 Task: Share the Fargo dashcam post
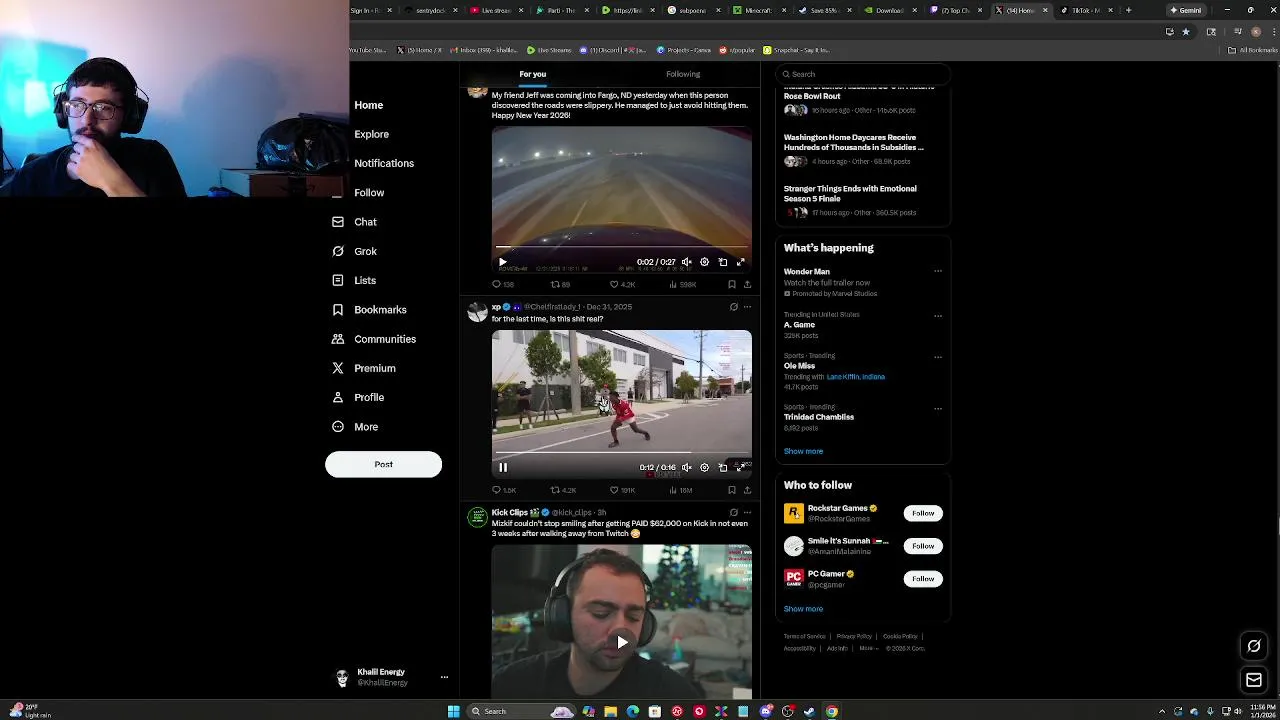coord(747,284)
